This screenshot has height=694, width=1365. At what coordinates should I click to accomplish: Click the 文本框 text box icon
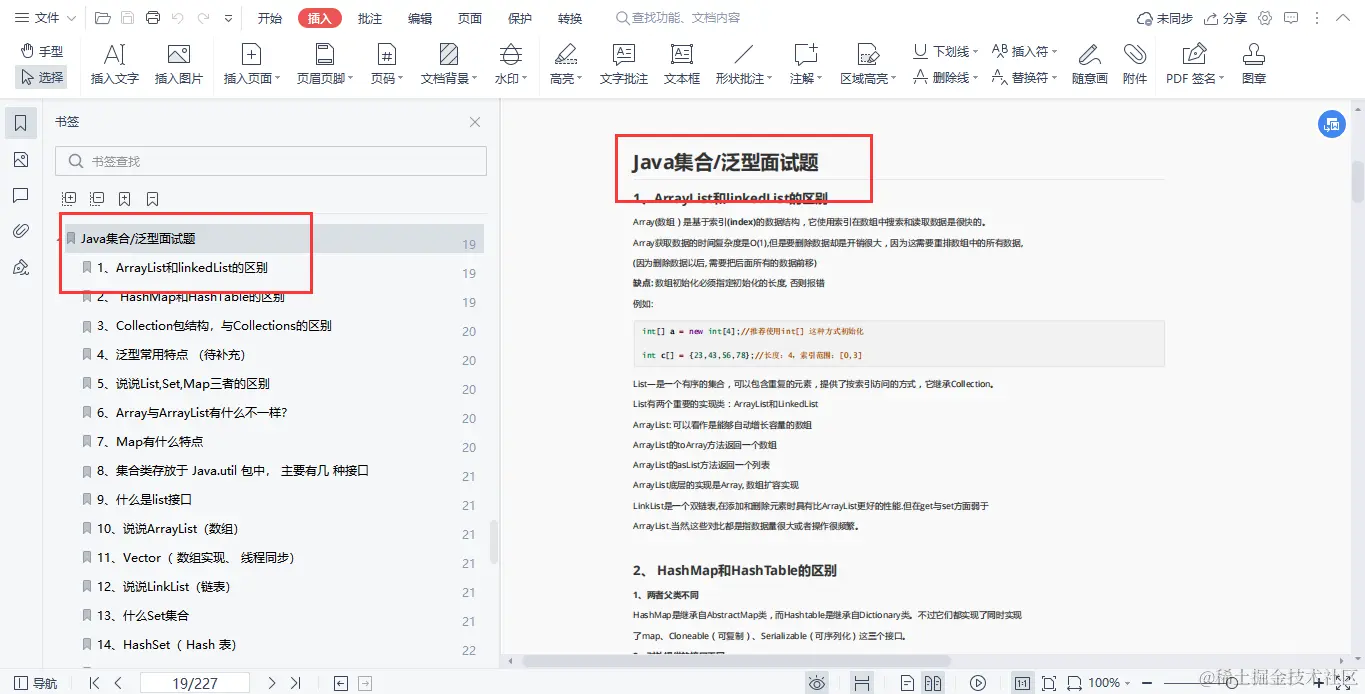[681, 60]
